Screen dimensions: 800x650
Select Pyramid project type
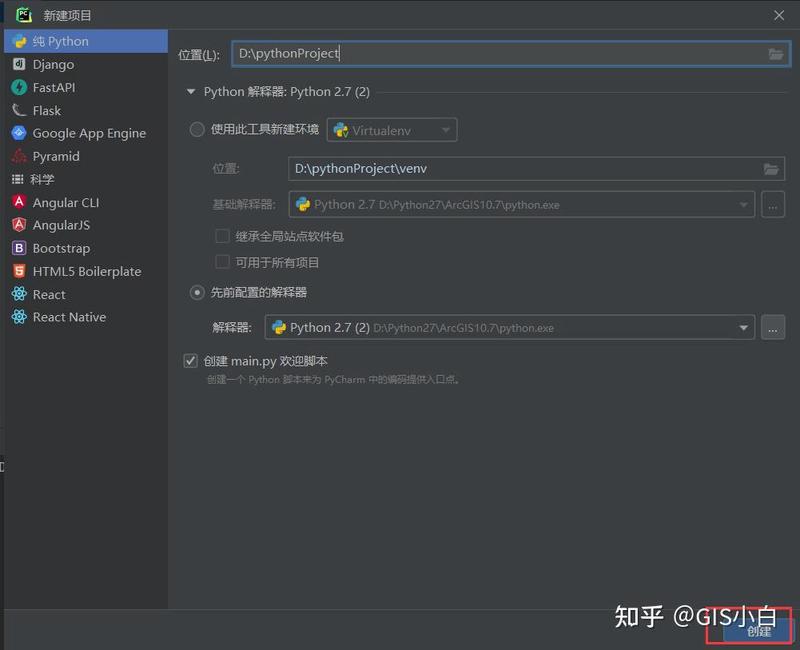[x=86, y=156]
